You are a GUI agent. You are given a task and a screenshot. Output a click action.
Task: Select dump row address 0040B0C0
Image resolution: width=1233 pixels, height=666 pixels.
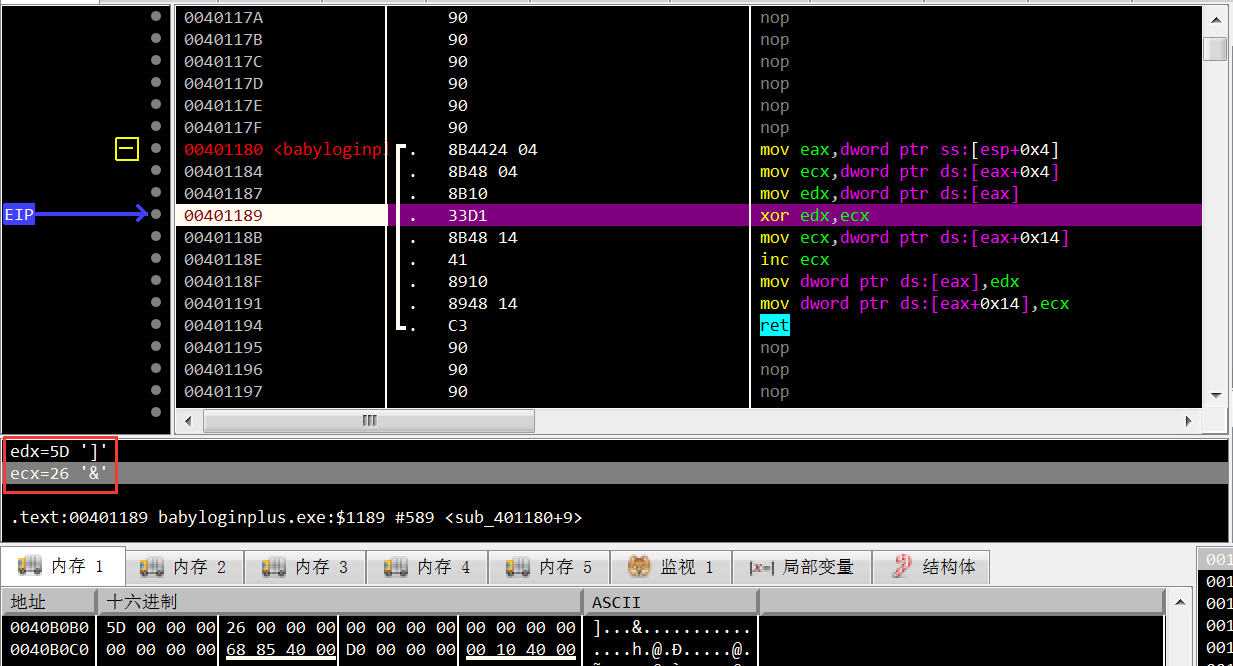pos(49,650)
